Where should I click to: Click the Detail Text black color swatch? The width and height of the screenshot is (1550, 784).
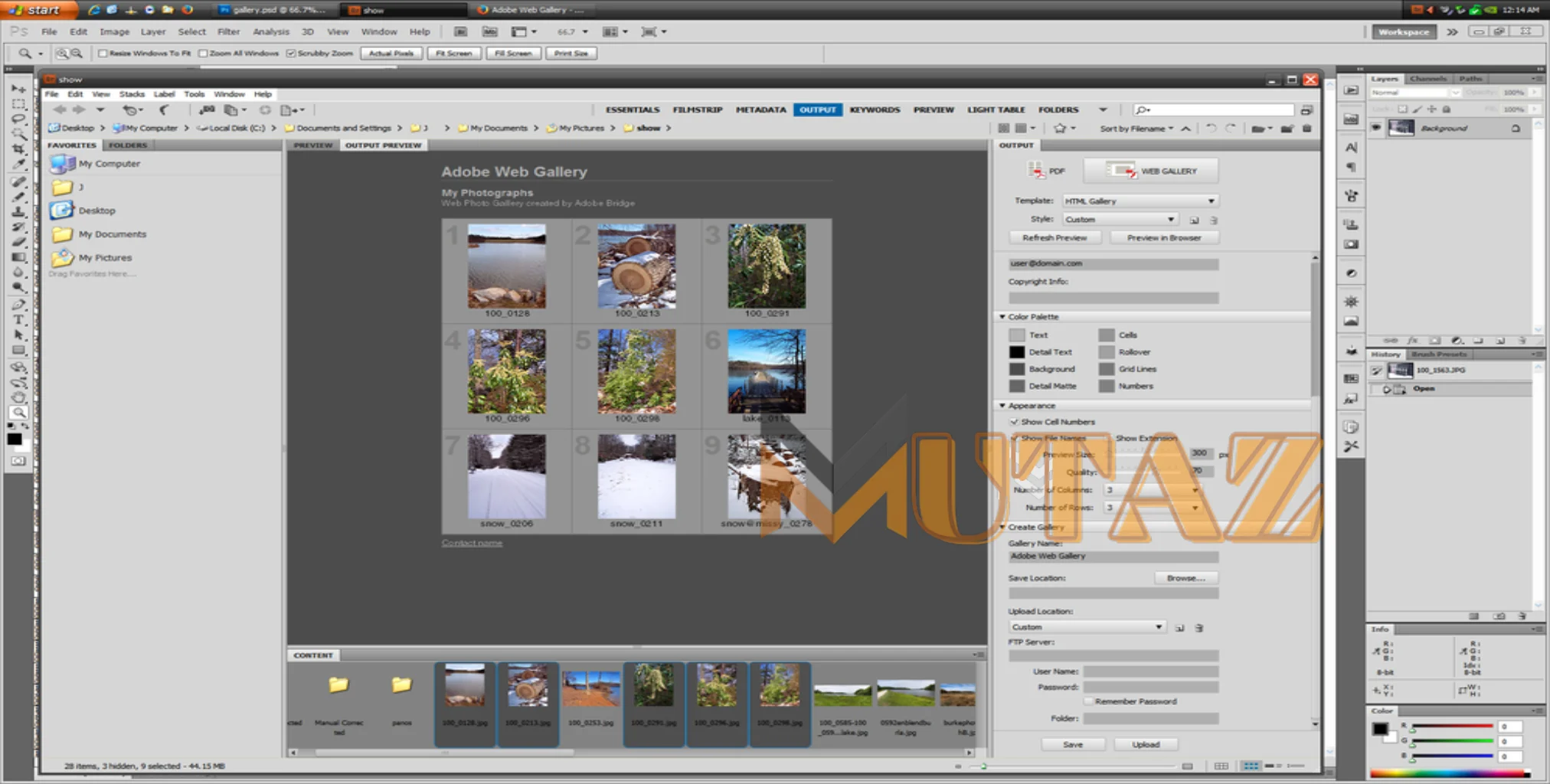pos(1016,352)
